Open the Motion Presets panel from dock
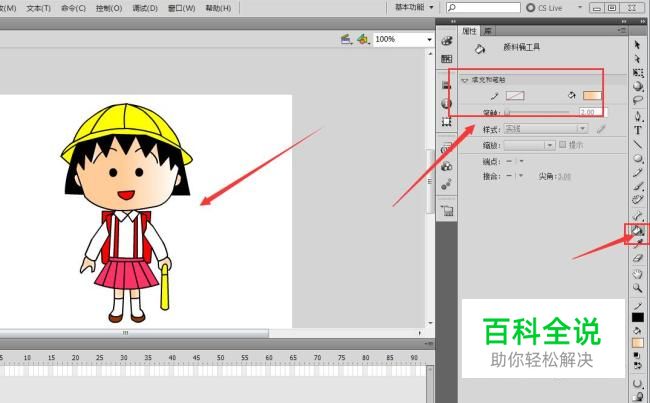 coord(446,185)
